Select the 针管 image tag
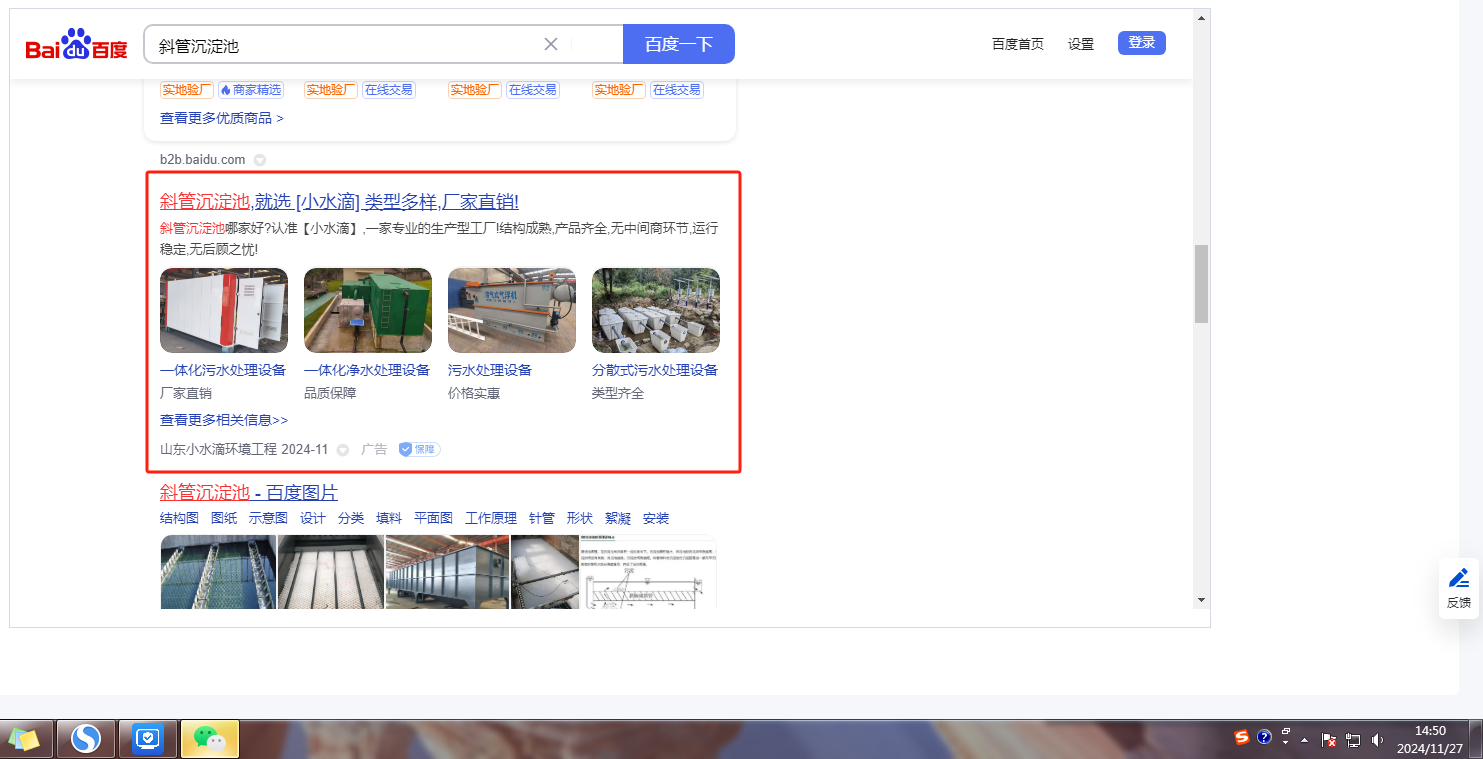Screen dimensions: 1483x759 542,518
